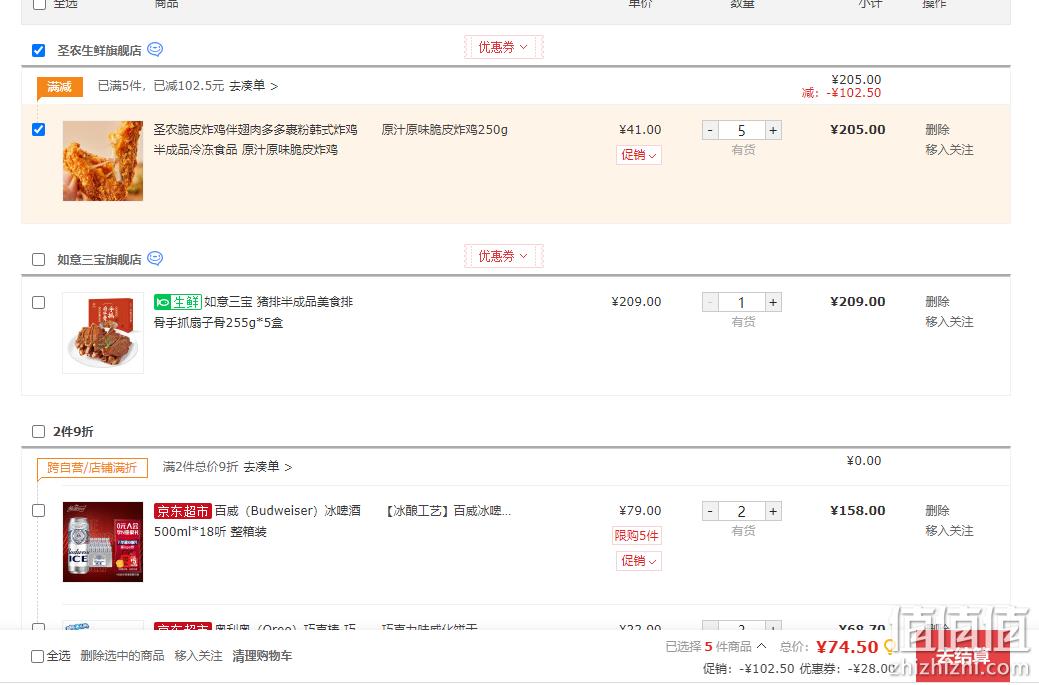1039x685 pixels.
Task: Check the 2件9折 group checkbox
Action: click(x=38, y=432)
